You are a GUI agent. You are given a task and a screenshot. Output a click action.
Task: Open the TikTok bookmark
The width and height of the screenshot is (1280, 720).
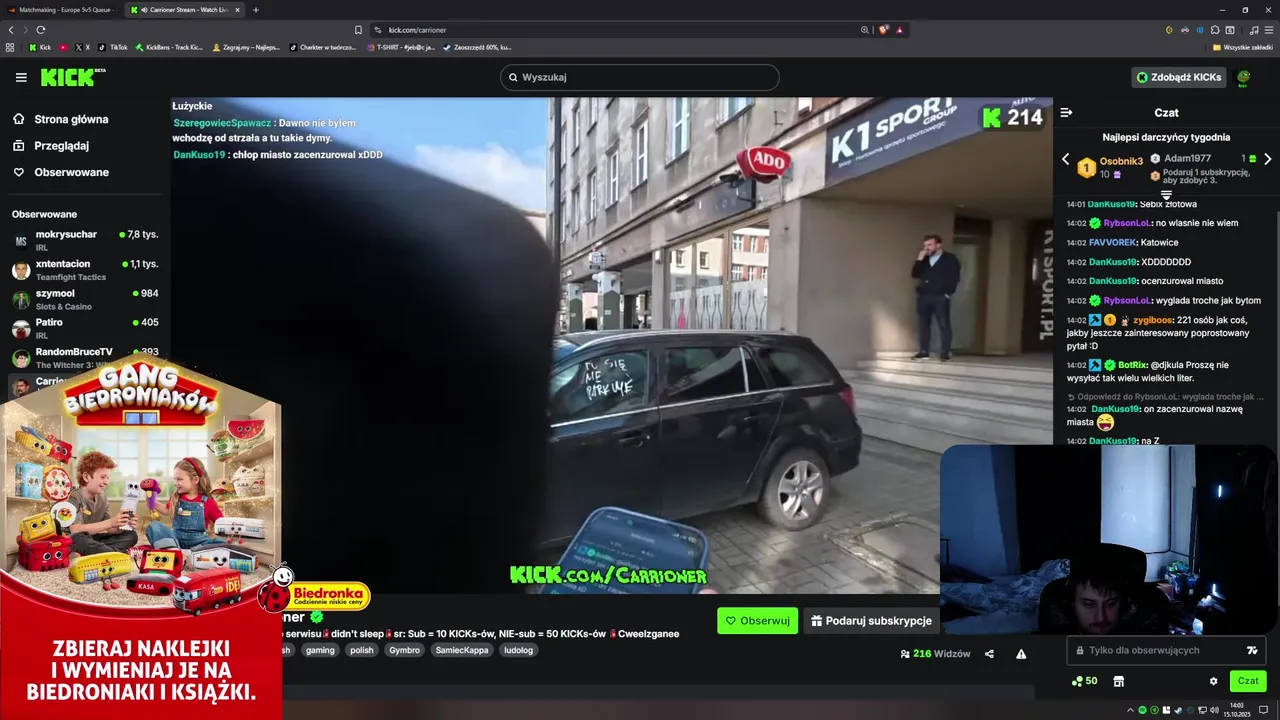[x=113, y=47]
